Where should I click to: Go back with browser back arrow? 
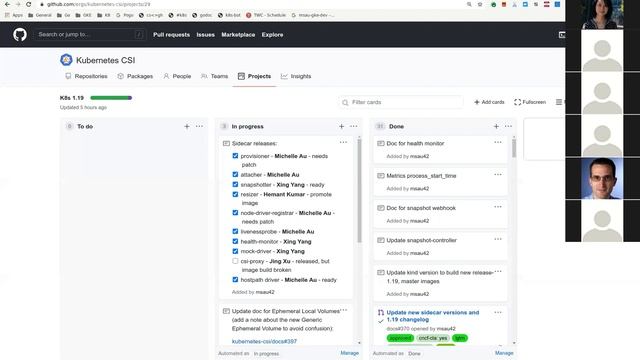(x=7, y=4)
